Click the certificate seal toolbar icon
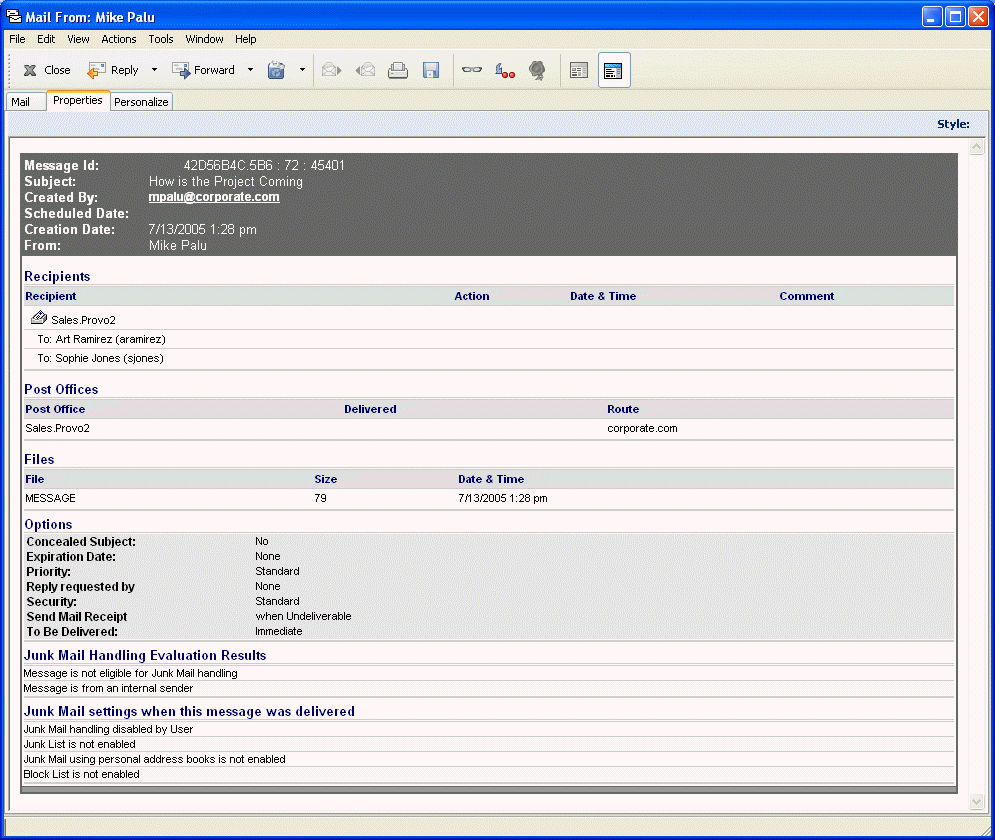Image resolution: width=995 pixels, height=840 pixels. (x=537, y=70)
